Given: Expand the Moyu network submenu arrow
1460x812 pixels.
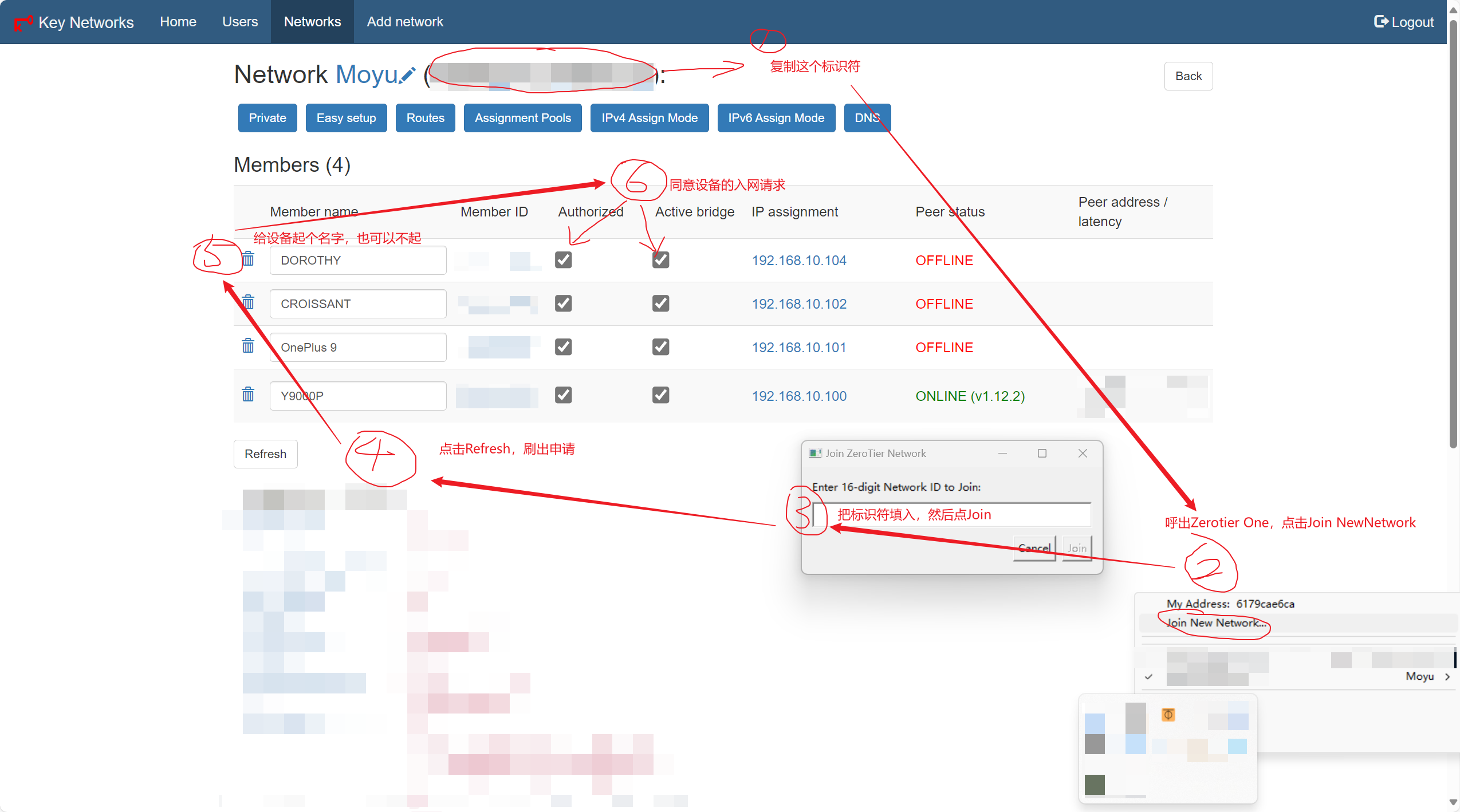Looking at the screenshot, I should click(1447, 677).
